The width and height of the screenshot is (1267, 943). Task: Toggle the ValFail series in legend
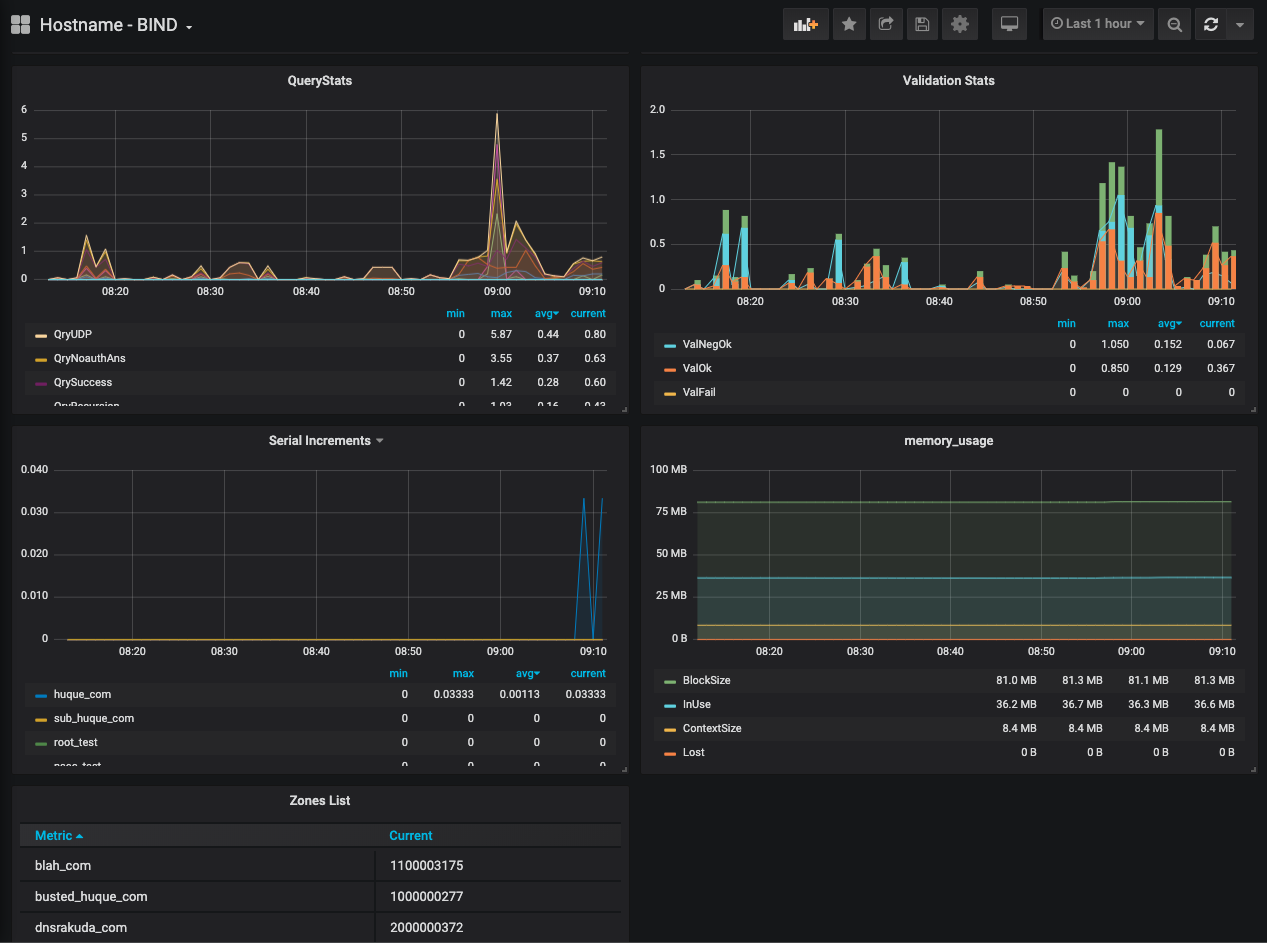tap(699, 392)
